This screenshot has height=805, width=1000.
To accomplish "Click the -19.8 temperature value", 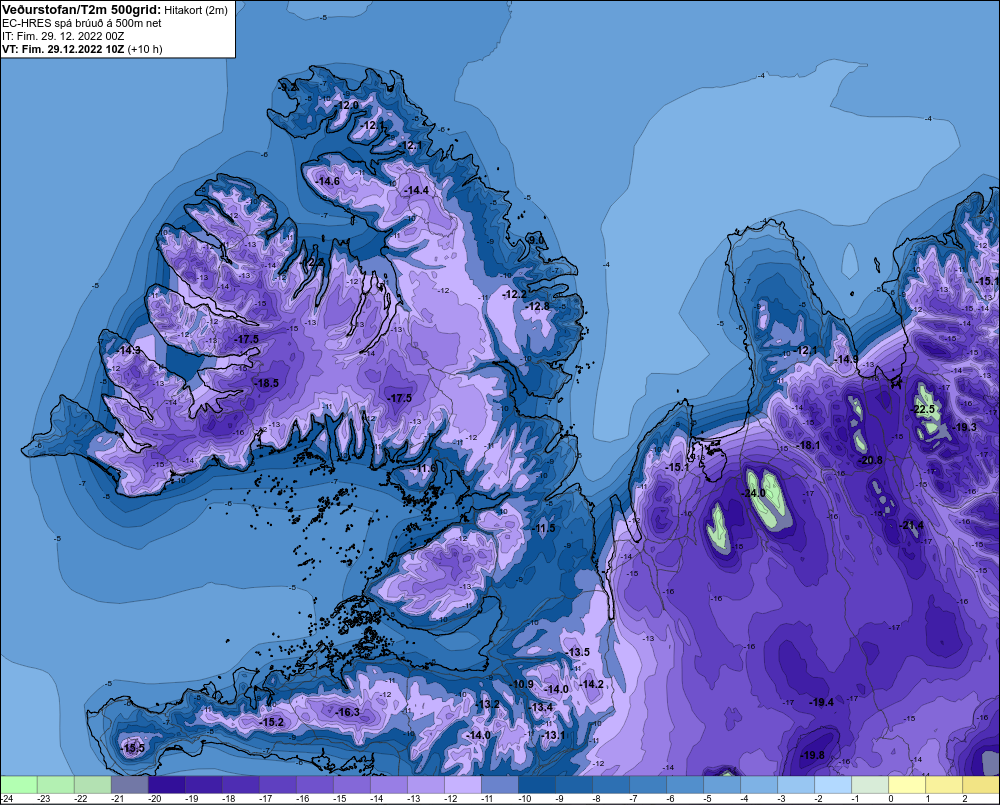I will pyautogui.click(x=812, y=755).
